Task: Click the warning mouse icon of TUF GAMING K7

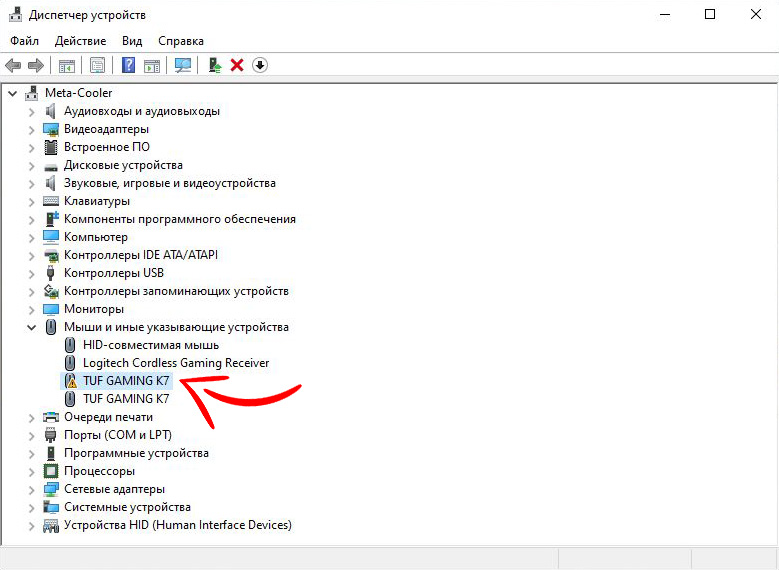Action: point(71,381)
